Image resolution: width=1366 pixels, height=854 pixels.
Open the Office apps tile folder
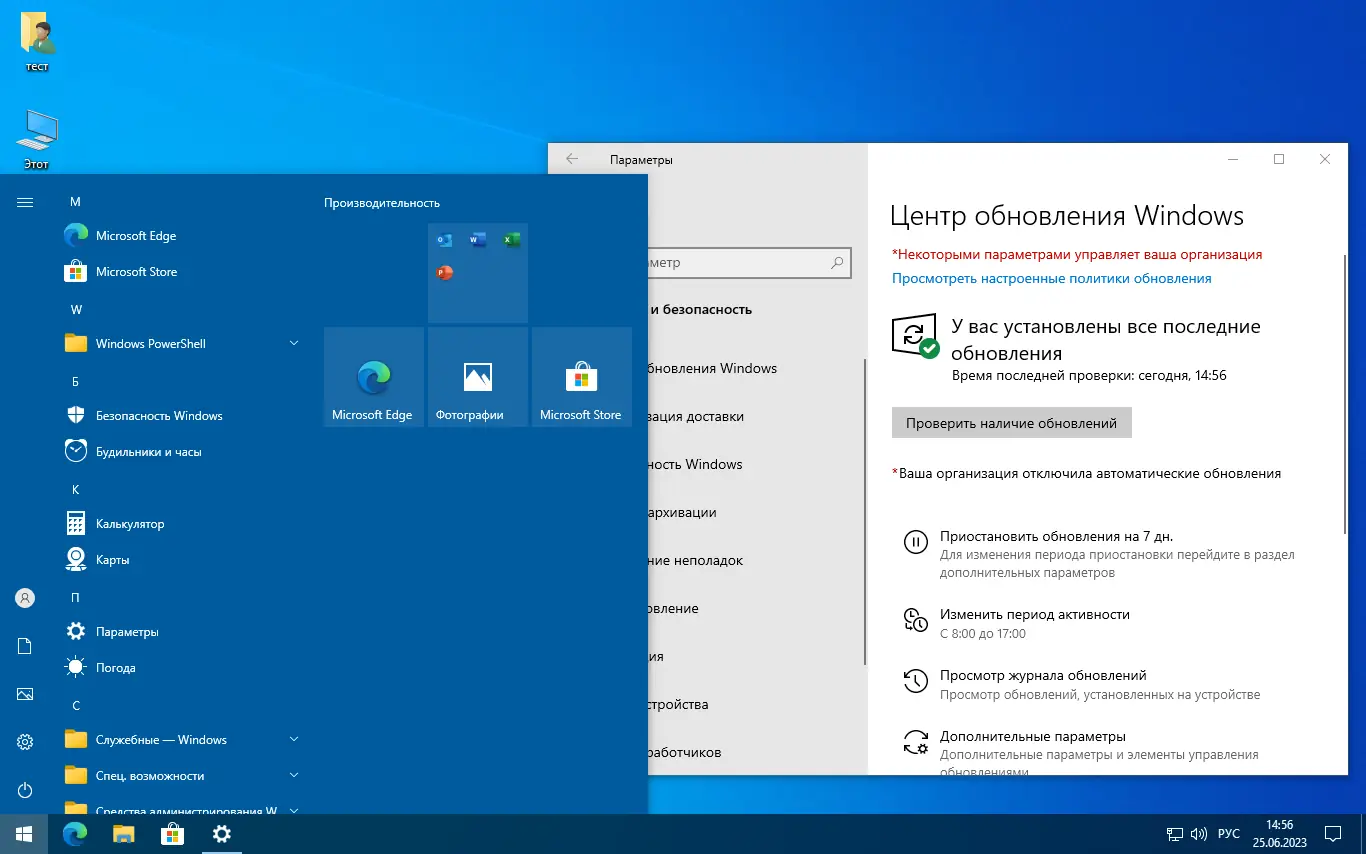click(x=478, y=273)
